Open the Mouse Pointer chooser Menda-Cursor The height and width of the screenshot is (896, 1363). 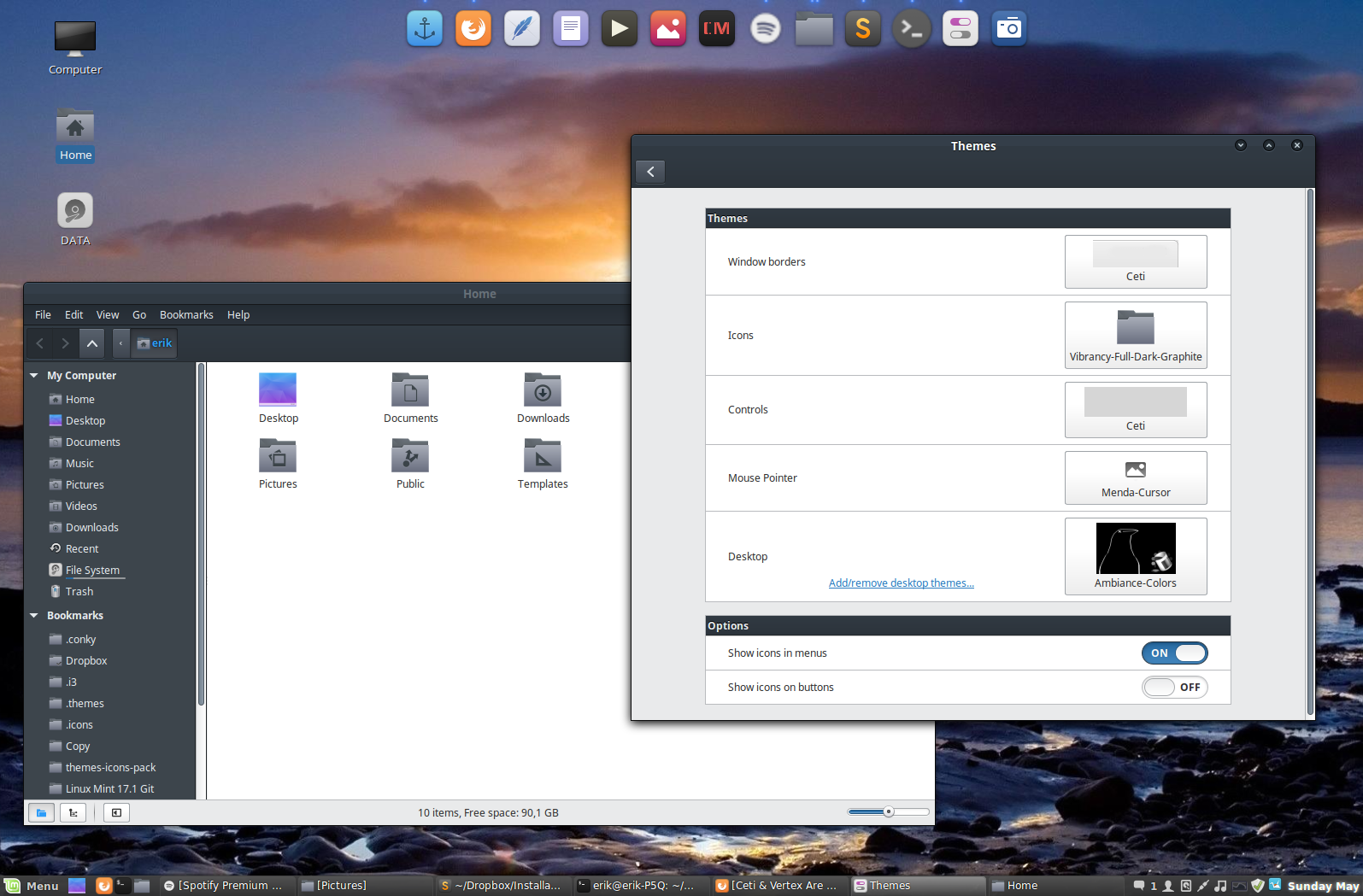click(x=1136, y=478)
